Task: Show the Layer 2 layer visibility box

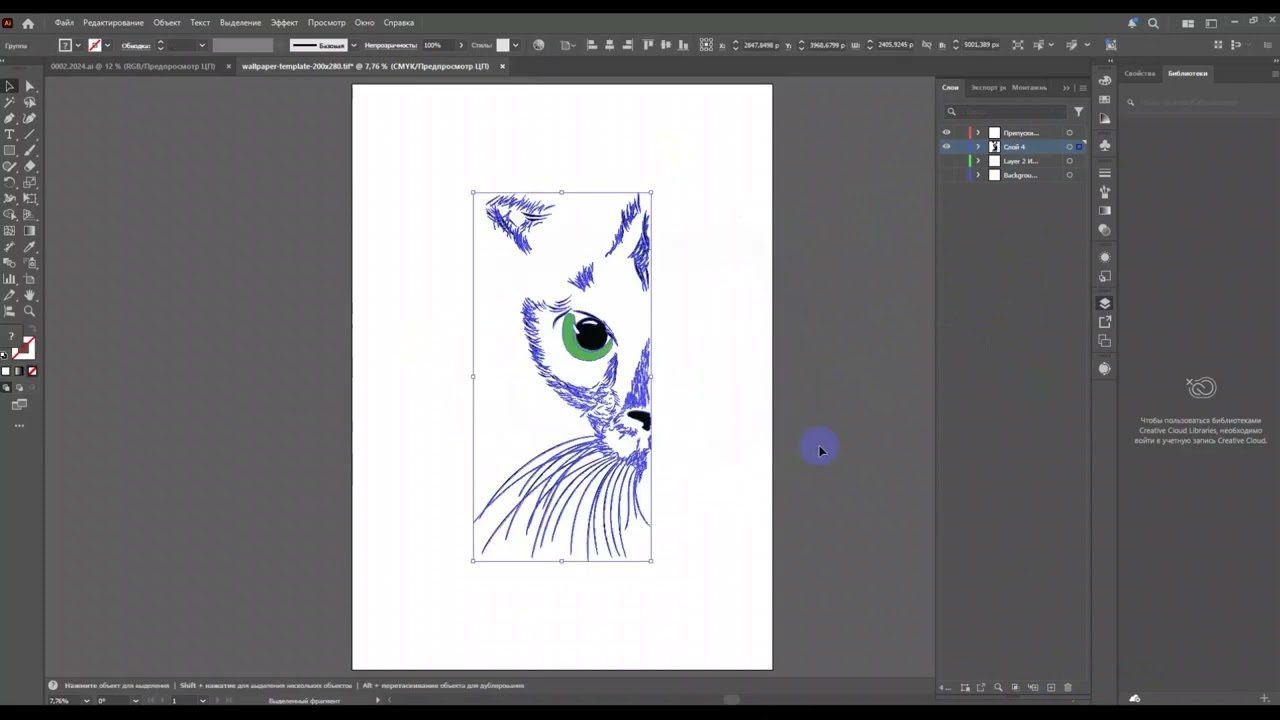Action: [x=946, y=161]
